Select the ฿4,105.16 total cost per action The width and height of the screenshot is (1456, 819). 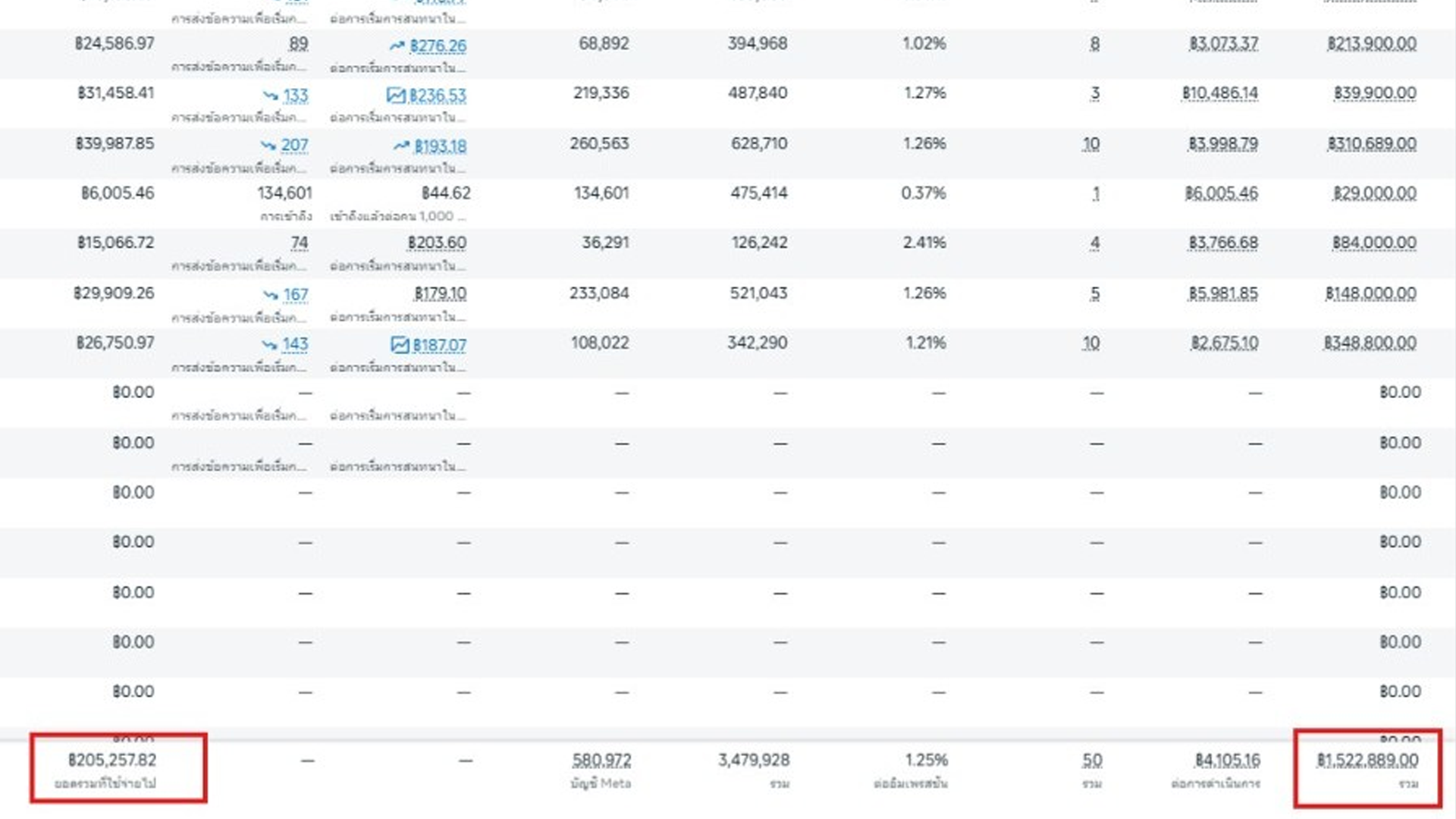click(x=1228, y=760)
